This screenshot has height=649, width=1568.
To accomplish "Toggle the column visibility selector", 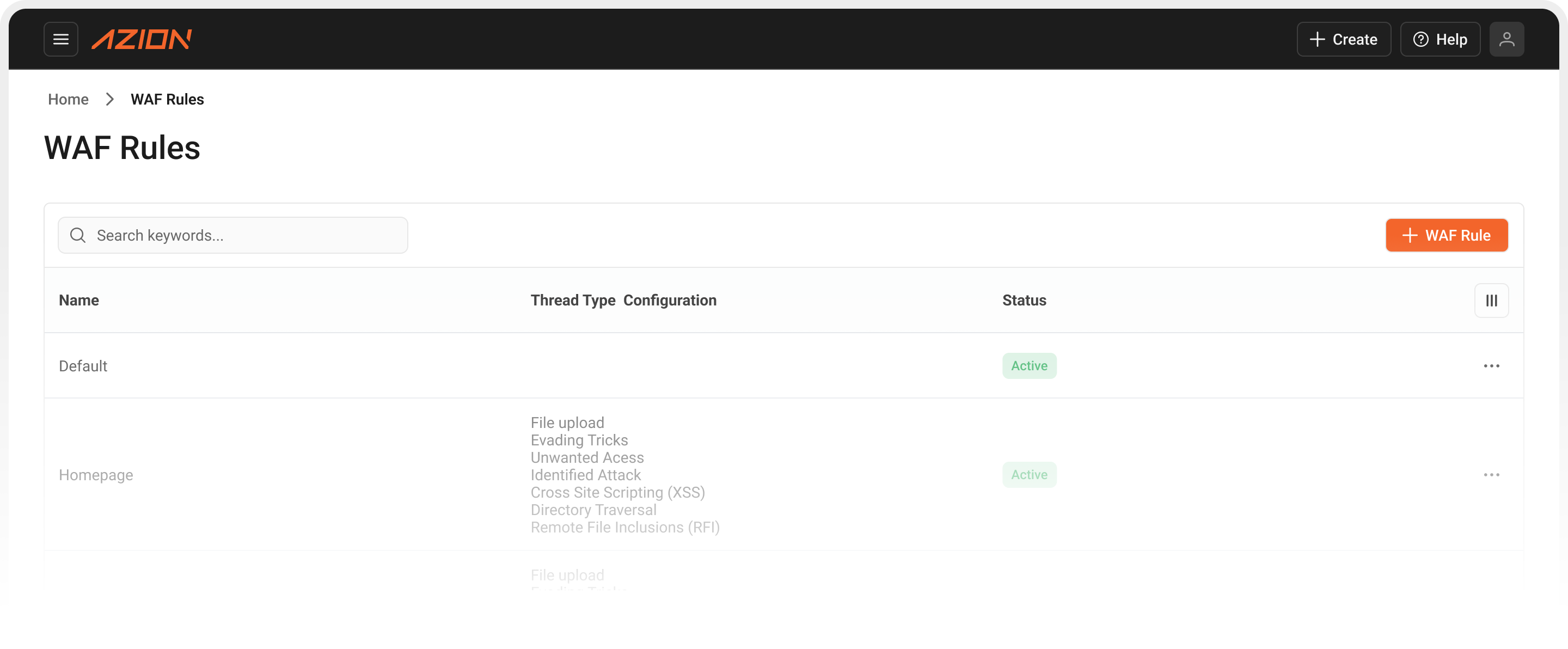I will coord(1491,300).
